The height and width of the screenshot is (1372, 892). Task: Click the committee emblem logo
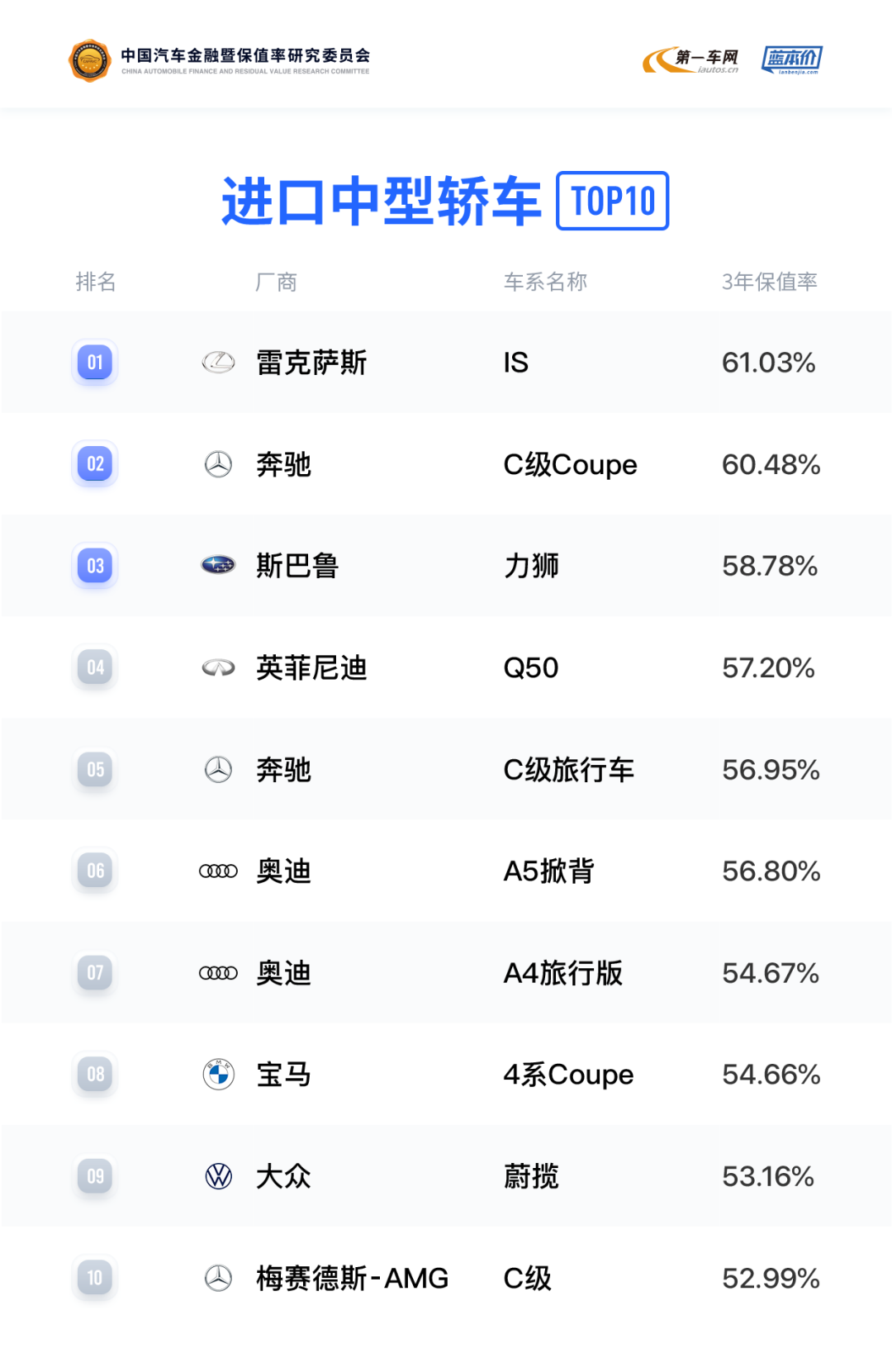(x=89, y=60)
